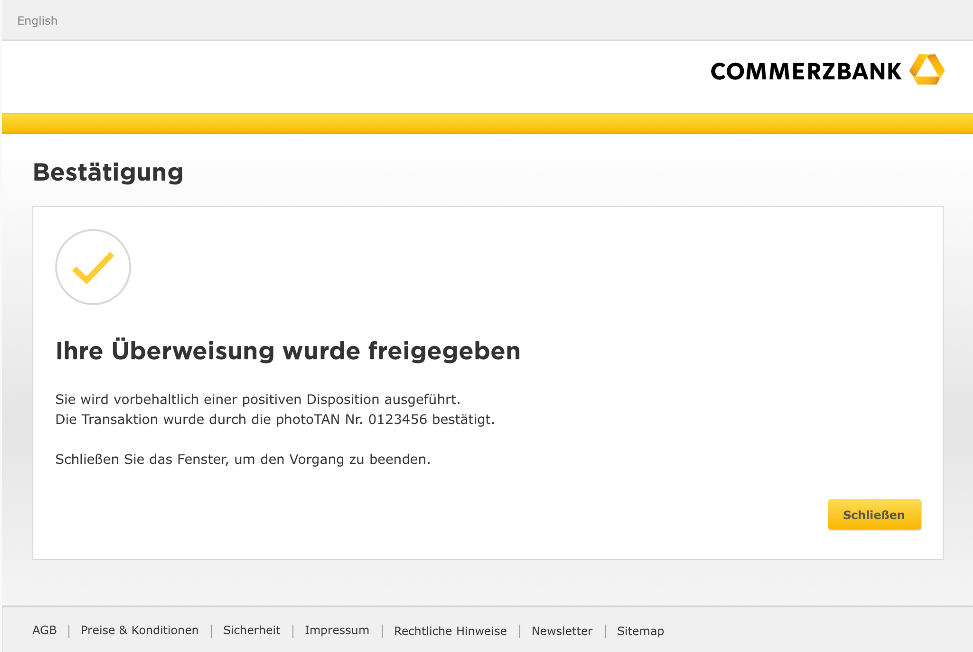The height and width of the screenshot is (652, 973).
Task: Open the Sicherheit footer link
Action: point(251,630)
